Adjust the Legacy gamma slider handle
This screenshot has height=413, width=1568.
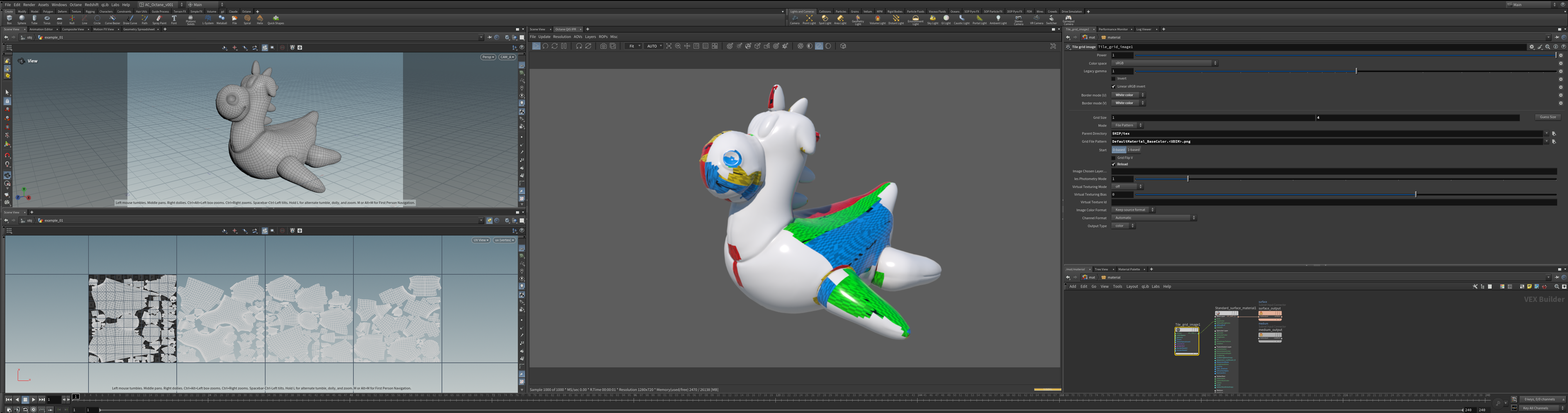1356,71
